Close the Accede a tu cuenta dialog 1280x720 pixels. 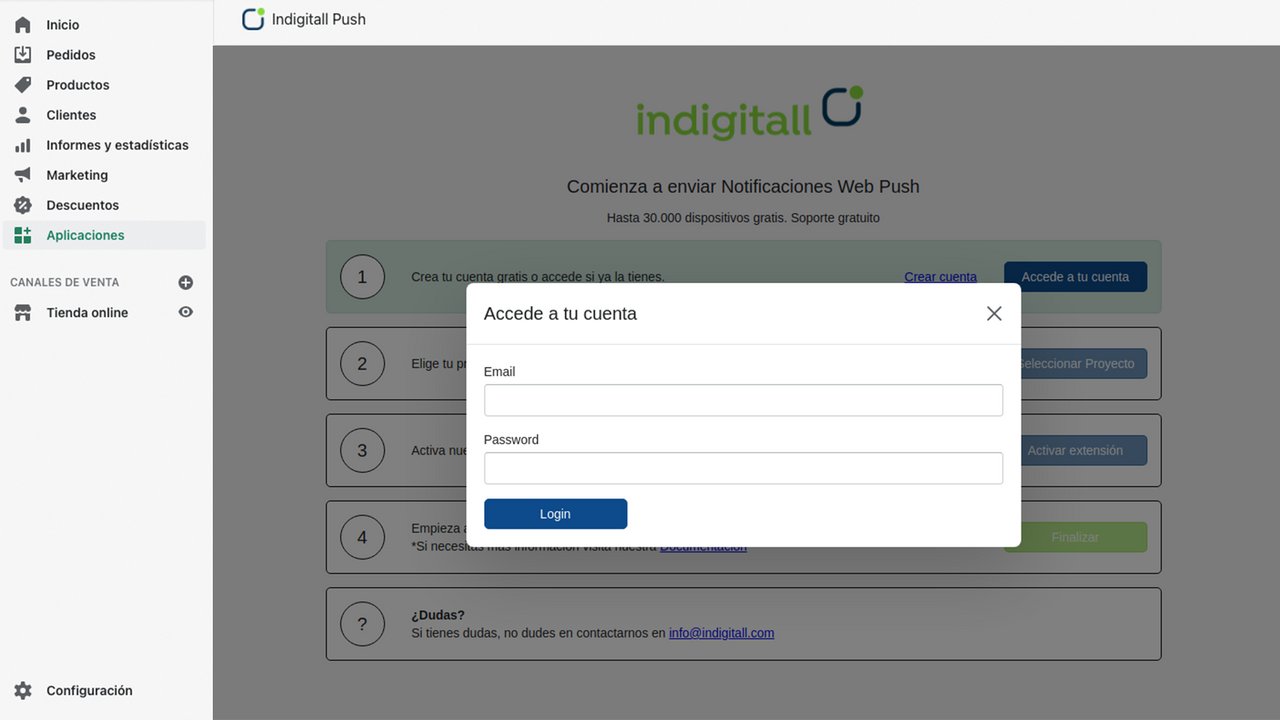click(x=994, y=313)
